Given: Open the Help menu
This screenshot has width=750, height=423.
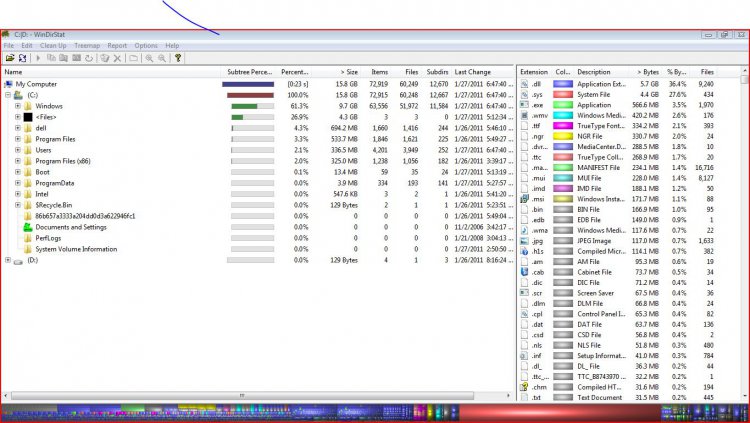Looking at the screenshot, I should coord(172,45).
